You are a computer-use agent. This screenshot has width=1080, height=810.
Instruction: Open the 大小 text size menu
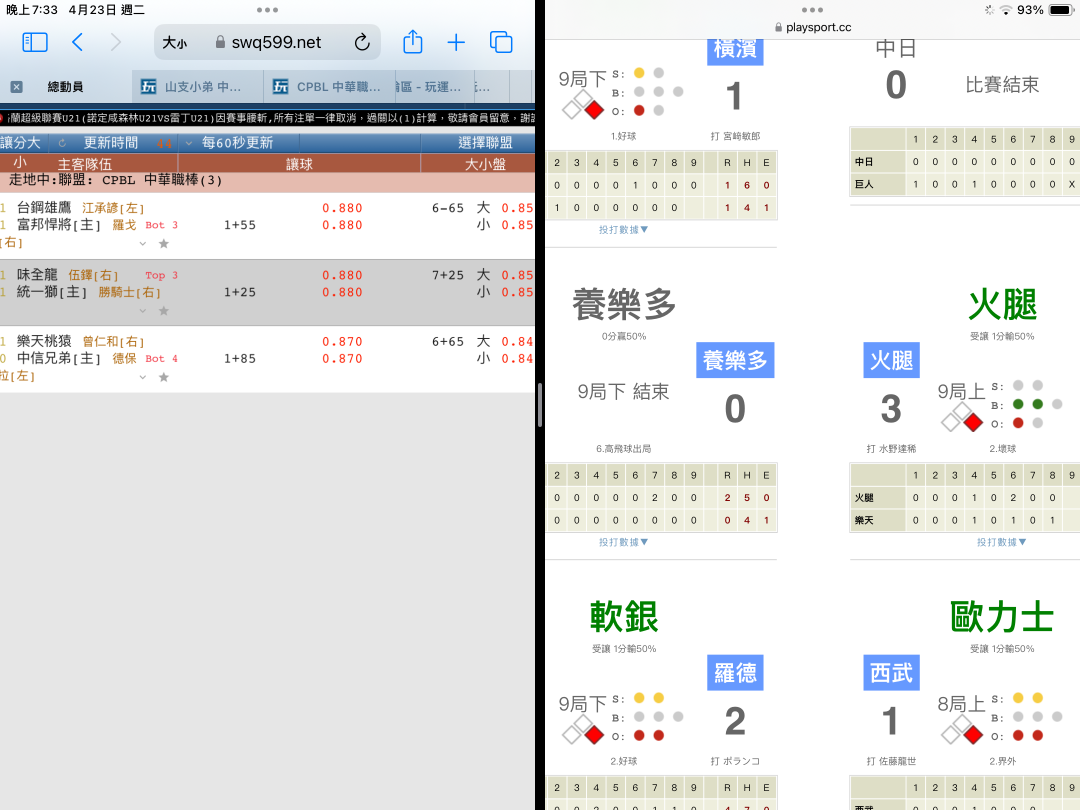tap(174, 43)
